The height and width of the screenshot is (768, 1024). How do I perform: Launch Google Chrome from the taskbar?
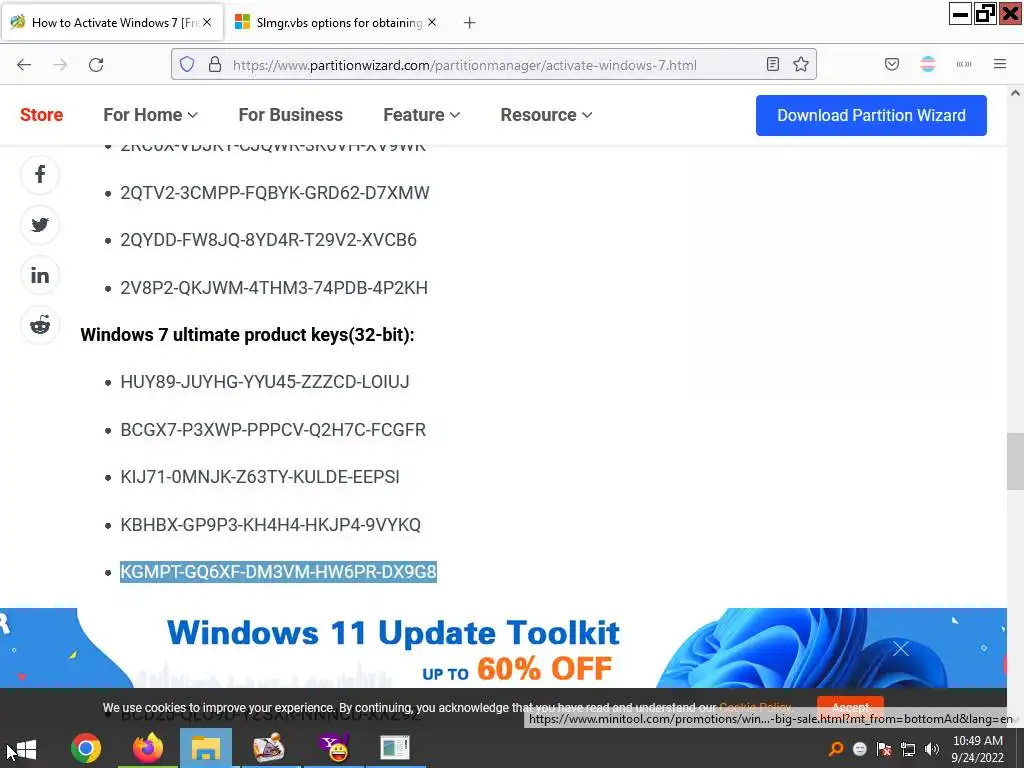(86, 748)
